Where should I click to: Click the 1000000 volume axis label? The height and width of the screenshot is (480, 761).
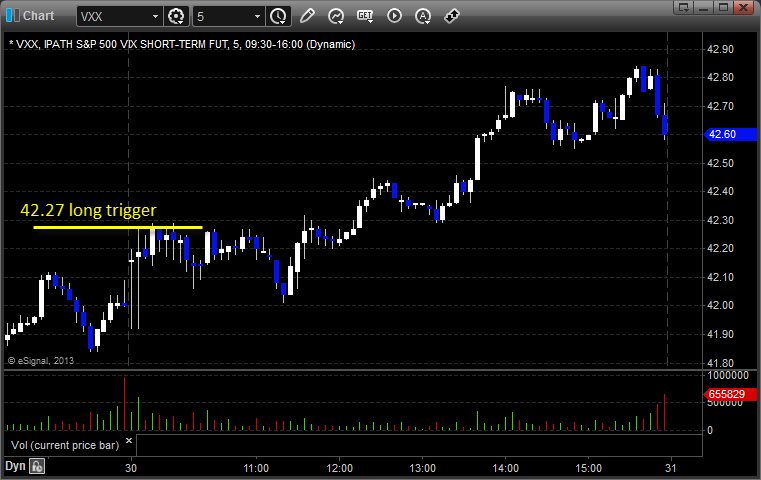(x=728, y=376)
